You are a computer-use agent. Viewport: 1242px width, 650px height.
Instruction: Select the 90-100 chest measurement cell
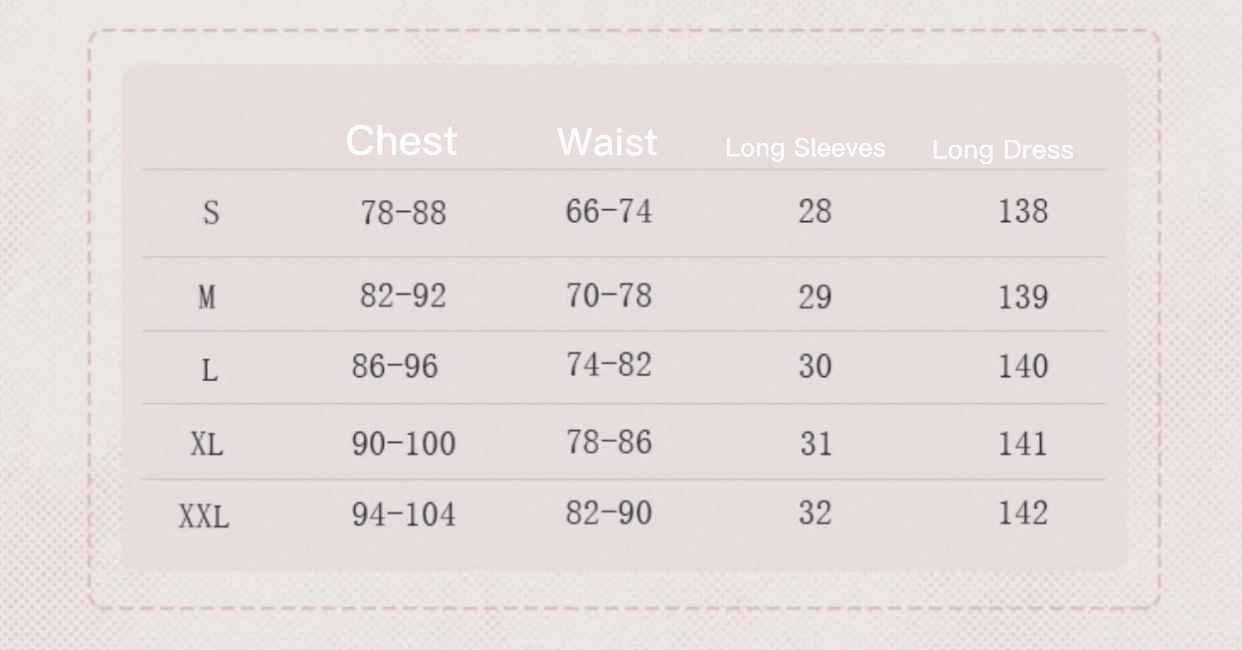click(x=403, y=444)
